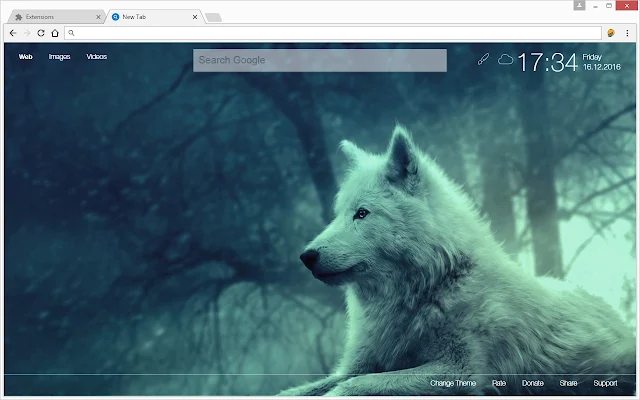640x400 pixels.
Task: Open the Share link
Action: tap(568, 383)
